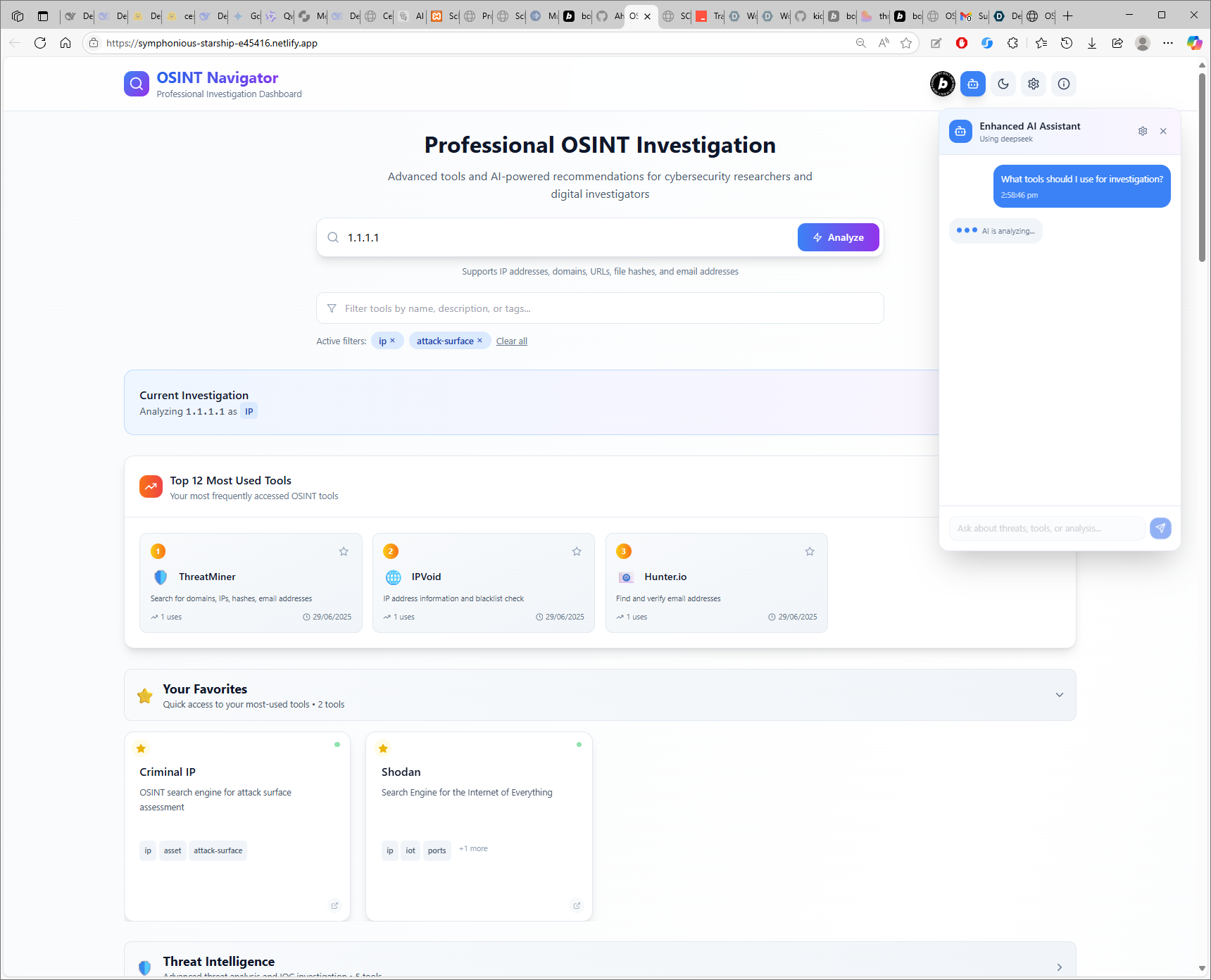Open Criminal IP external link icon
The height and width of the screenshot is (980, 1211).
334,905
